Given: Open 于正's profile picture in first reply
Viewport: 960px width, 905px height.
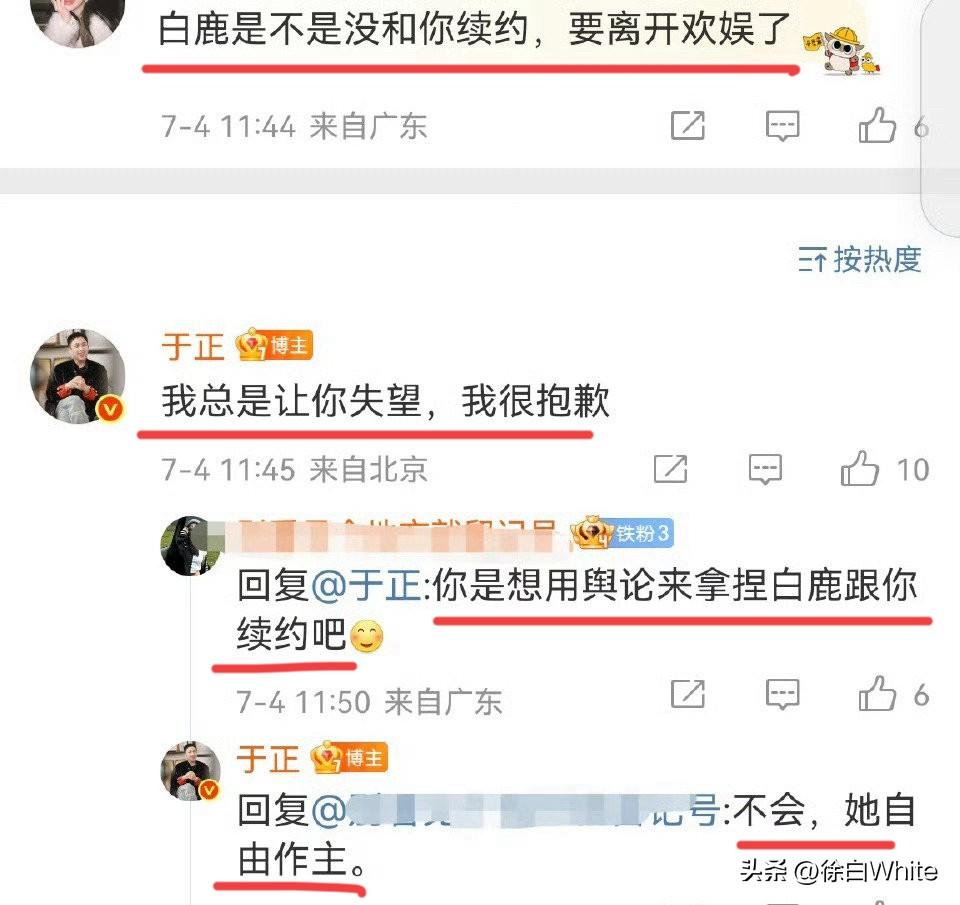Looking at the screenshot, I should pos(78,377).
